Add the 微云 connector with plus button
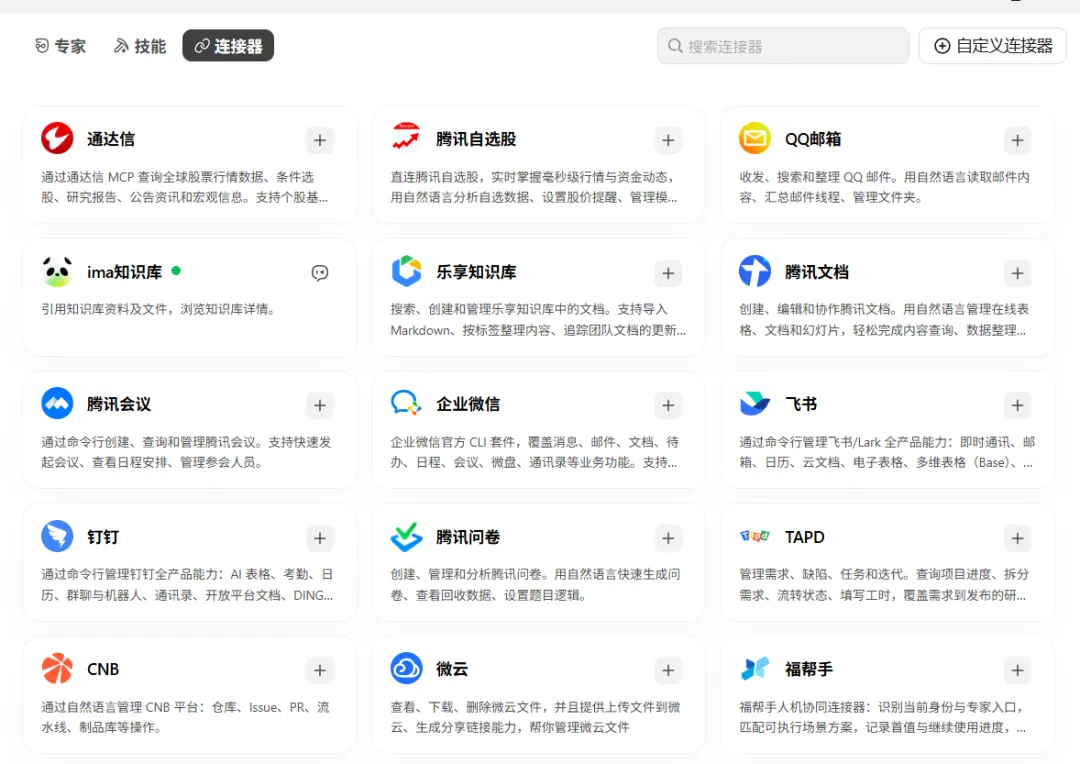The width and height of the screenshot is (1080, 764). click(x=668, y=670)
